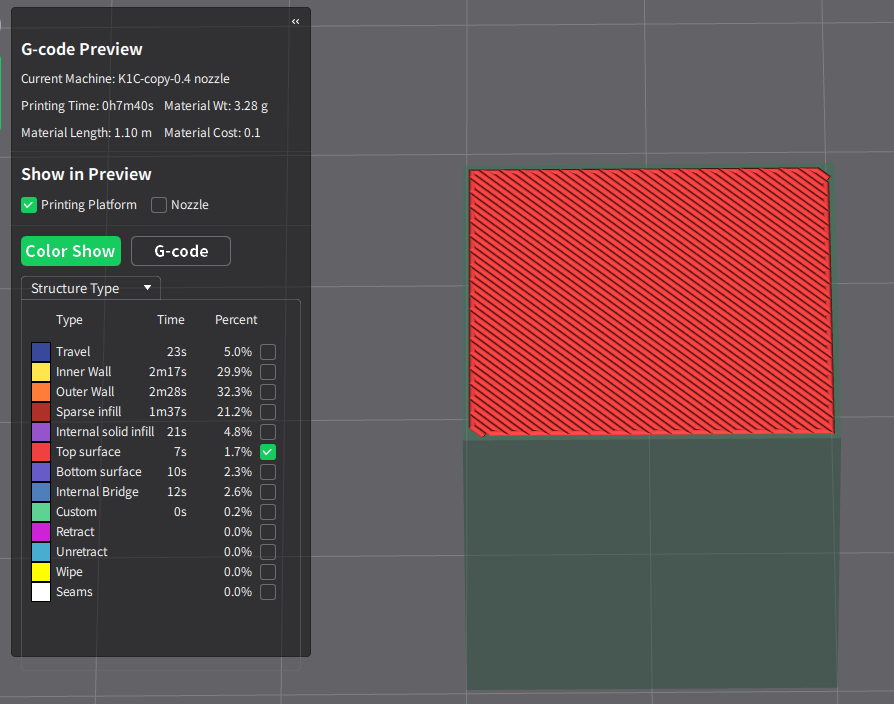The height and width of the screenshot is (704, 894).
Task: Click the white Seams color swatch
Action: 41,592
